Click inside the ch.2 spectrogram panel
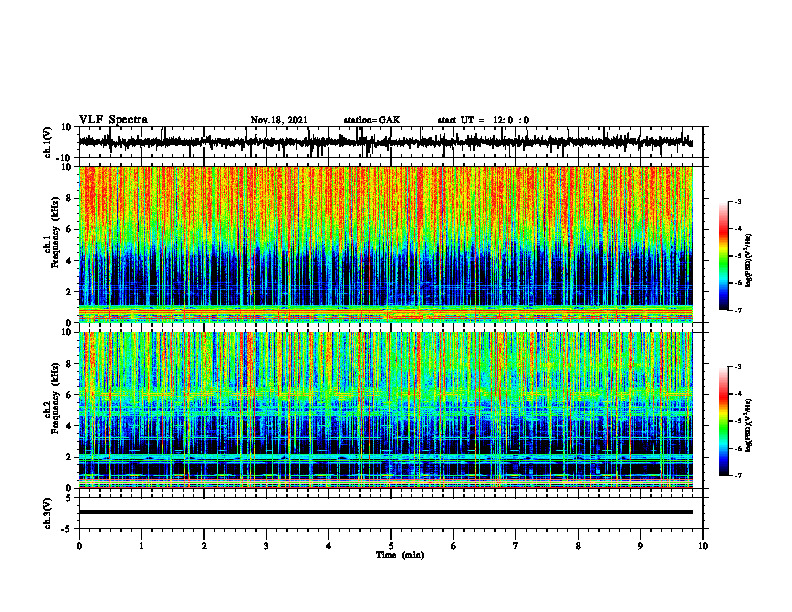 pos(386,410)
